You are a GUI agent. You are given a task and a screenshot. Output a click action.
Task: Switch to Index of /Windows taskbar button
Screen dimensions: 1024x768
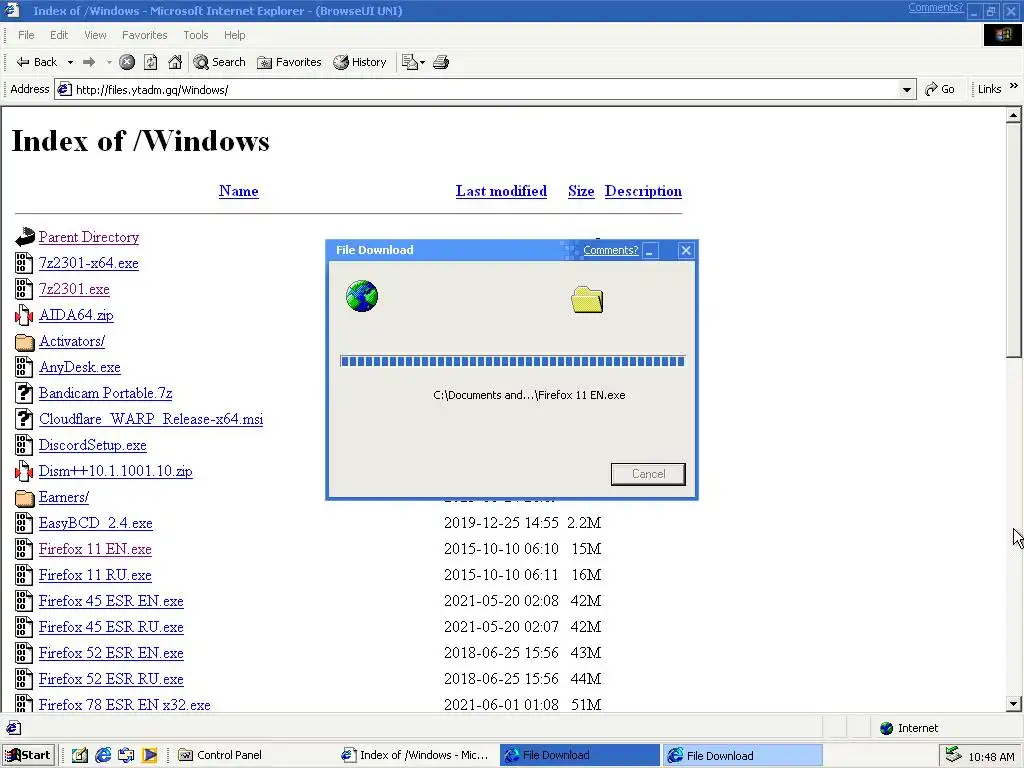tap(415, 755)
